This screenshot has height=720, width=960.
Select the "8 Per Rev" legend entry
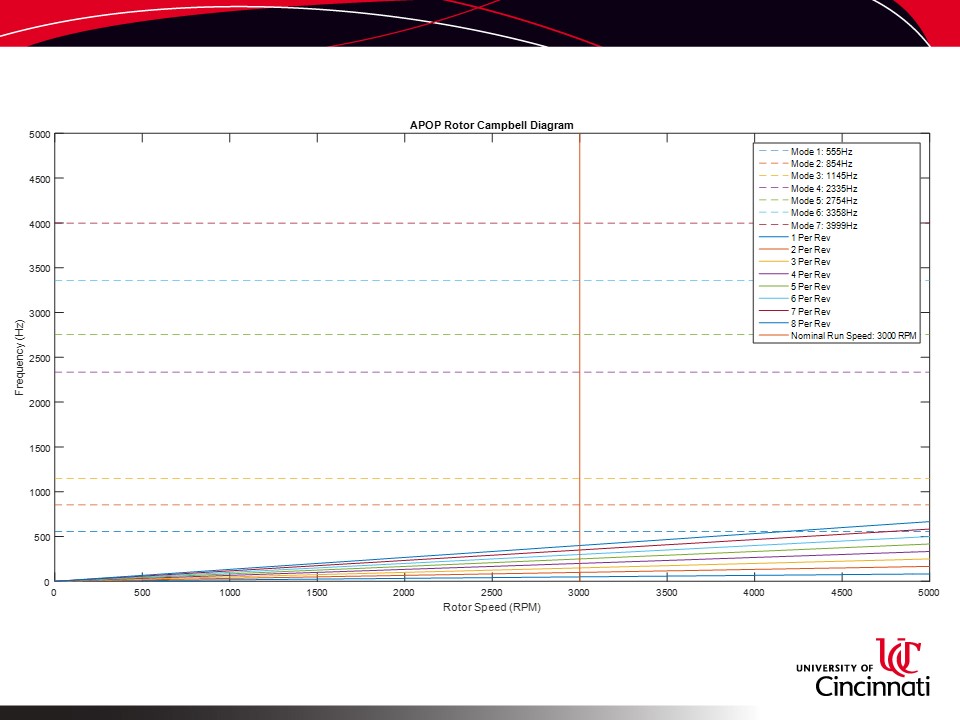810,324
